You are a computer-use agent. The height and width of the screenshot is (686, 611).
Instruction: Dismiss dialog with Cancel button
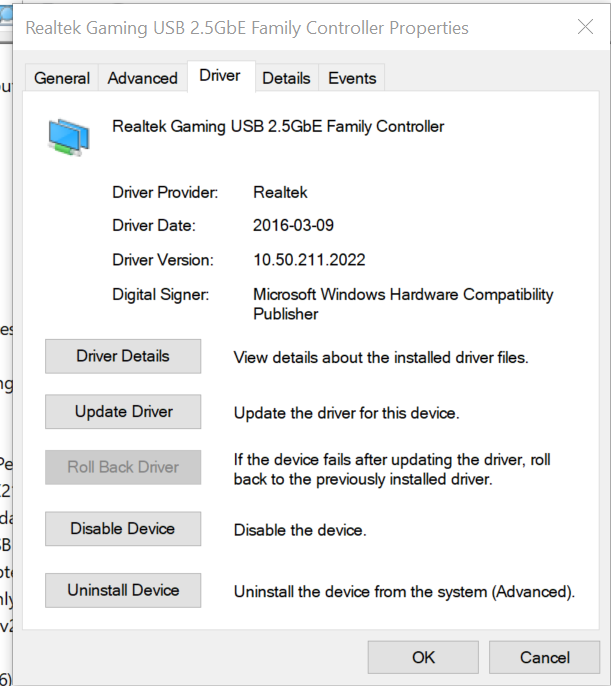[x=545, y=657]
